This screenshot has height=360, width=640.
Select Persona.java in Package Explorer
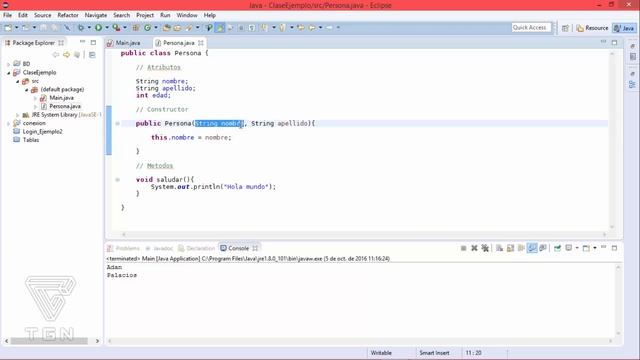65,106
